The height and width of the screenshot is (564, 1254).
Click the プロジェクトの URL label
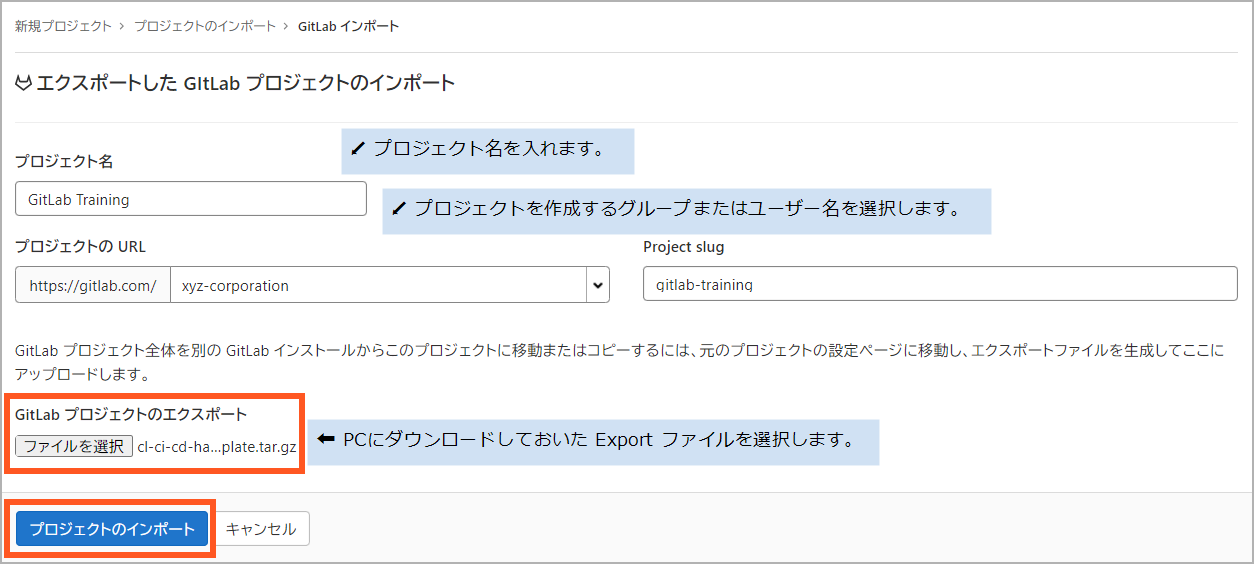tap(80, 247)
